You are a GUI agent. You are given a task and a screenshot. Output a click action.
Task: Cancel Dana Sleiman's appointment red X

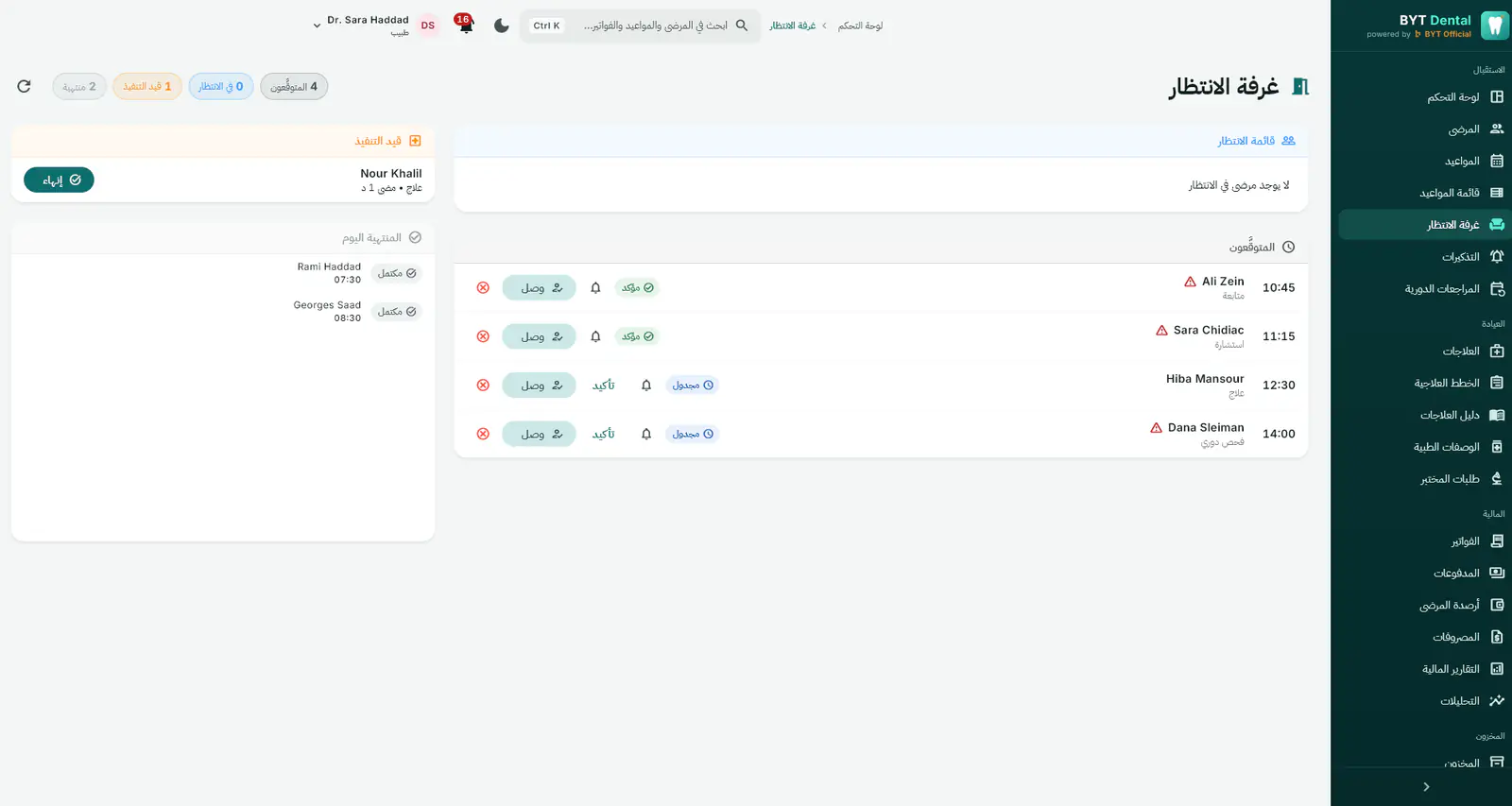483,434
